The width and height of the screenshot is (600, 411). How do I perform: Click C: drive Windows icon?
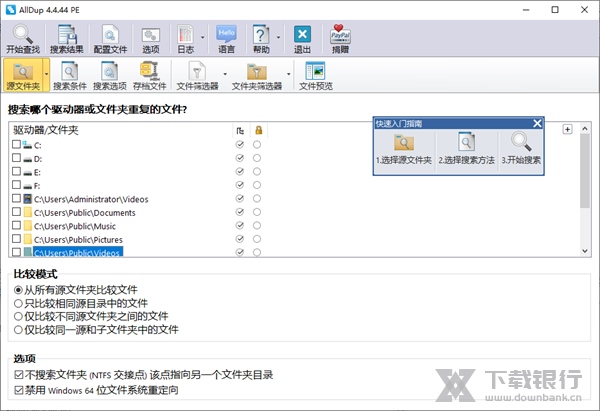point(27,145)
